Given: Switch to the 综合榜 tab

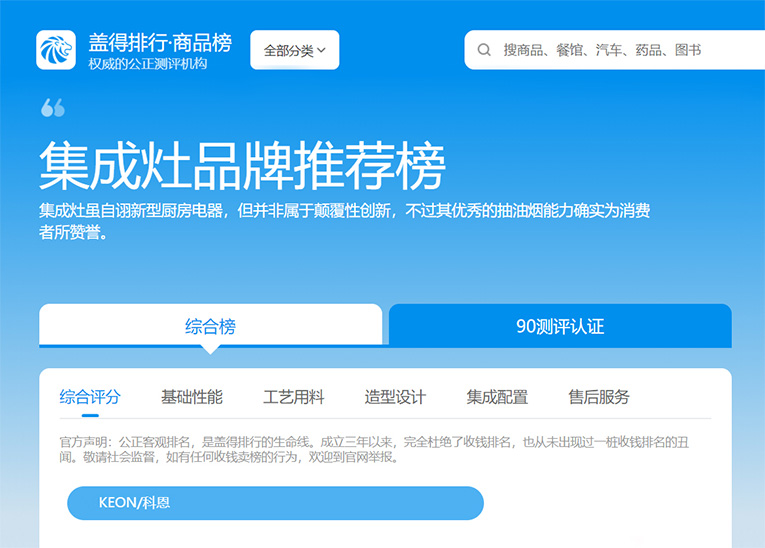Looking at the screenshot, I should tap(211, 326).
